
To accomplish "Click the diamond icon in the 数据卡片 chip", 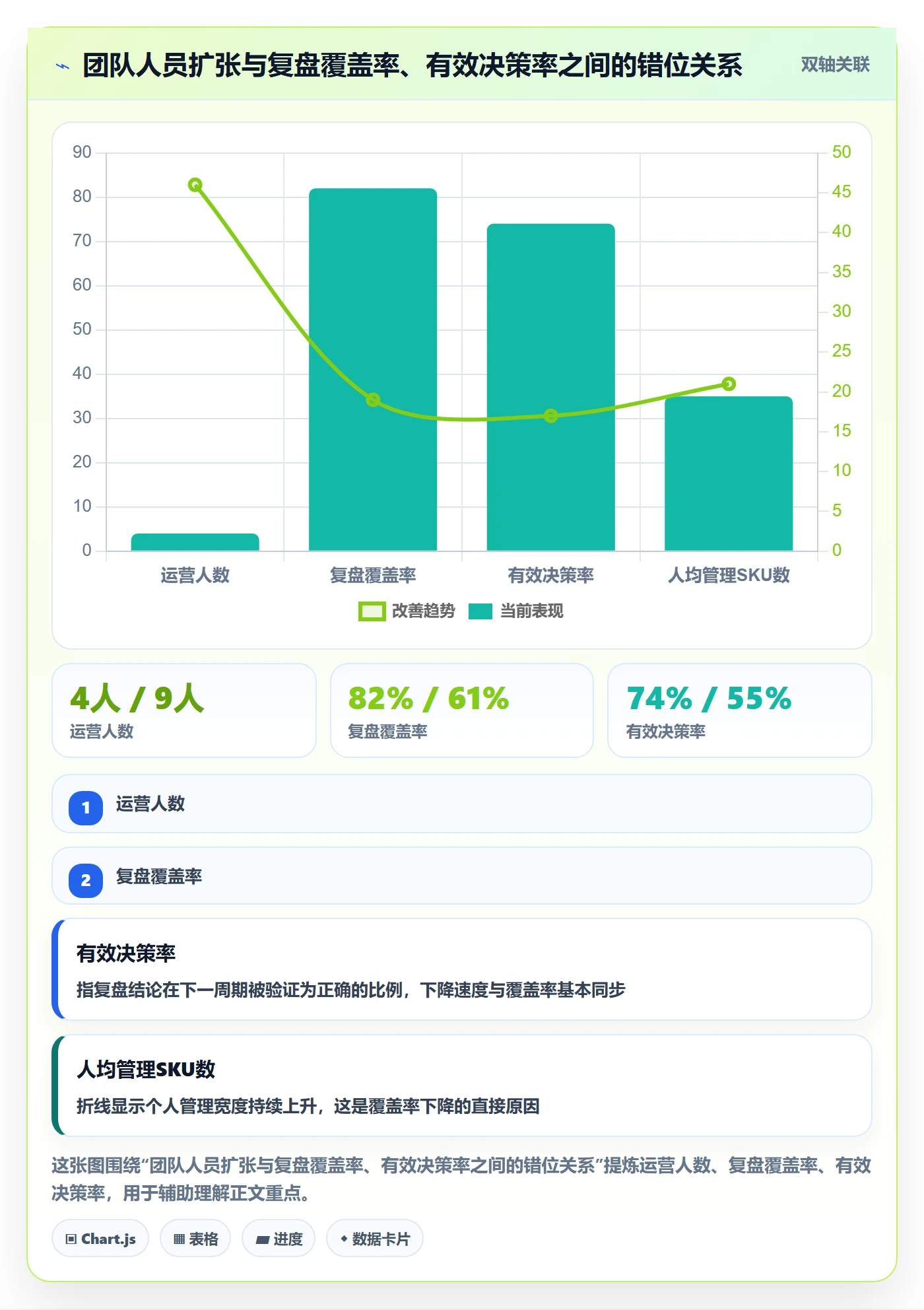I will (x=344, y=1239).
